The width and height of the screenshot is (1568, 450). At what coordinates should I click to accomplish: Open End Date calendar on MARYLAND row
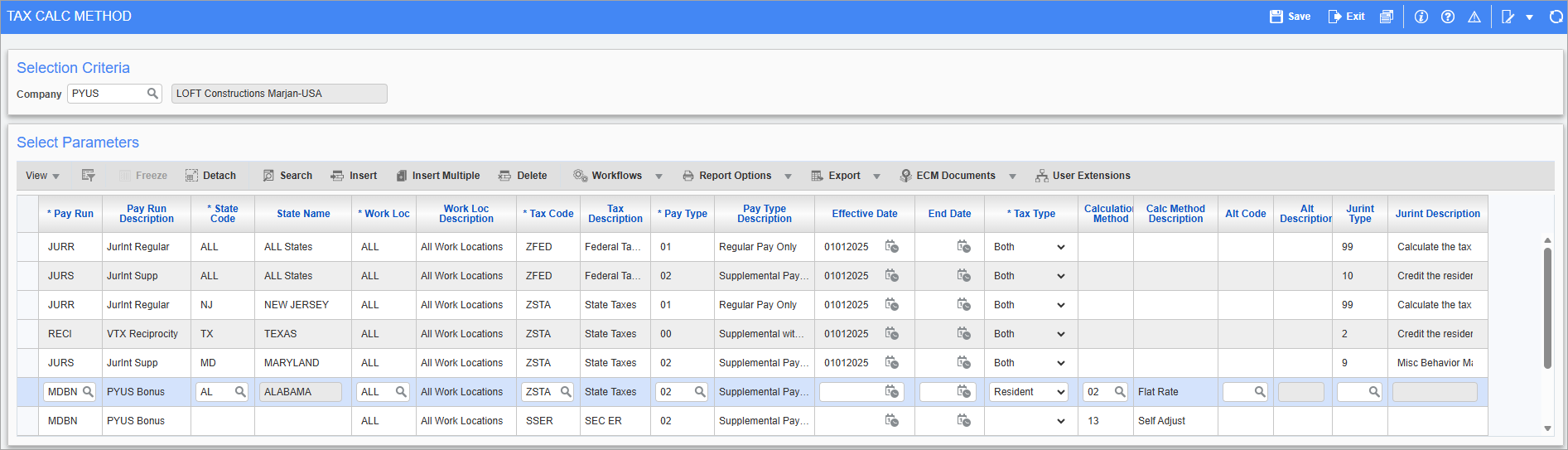pos(964,363)
